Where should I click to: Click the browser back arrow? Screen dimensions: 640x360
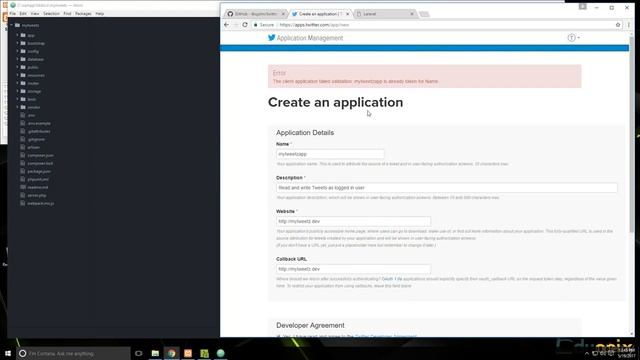click(x=227, y=25)
